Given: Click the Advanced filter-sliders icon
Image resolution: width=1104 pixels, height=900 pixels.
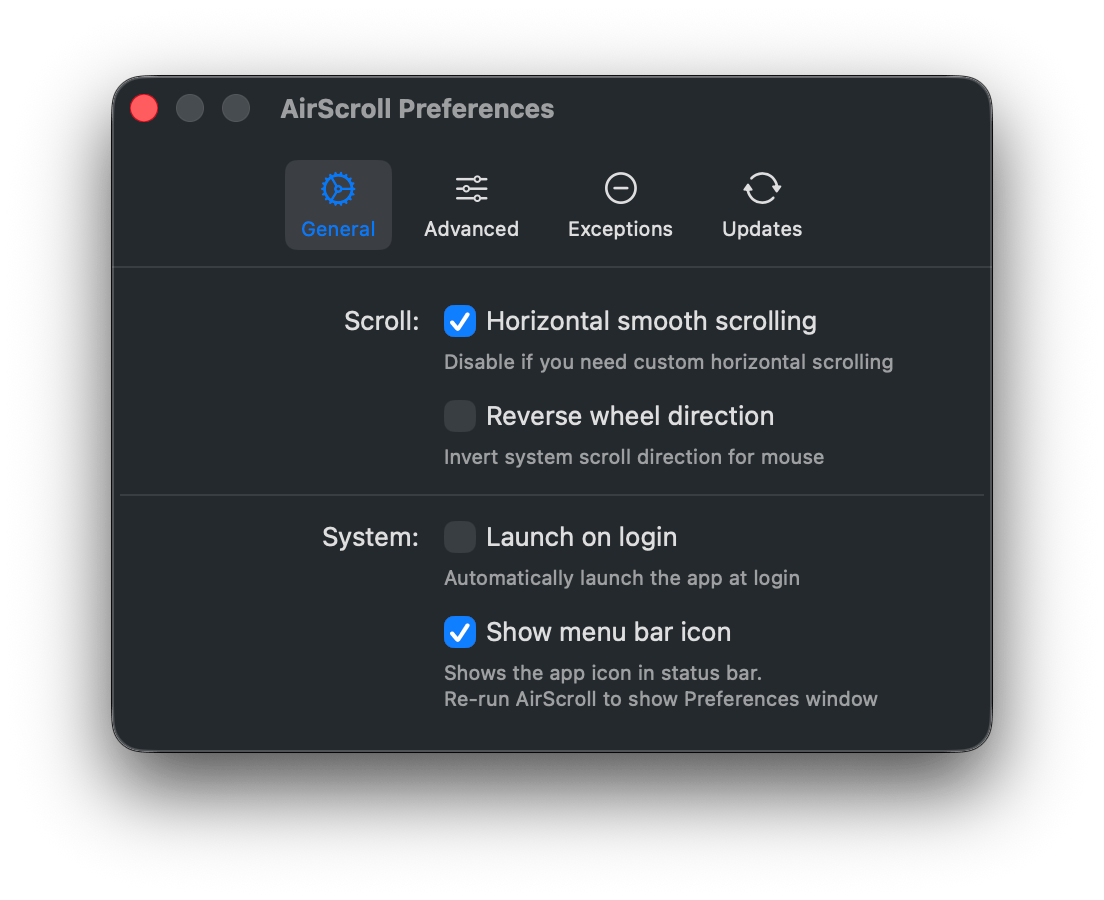Looking at the screenshot, I should coord(470,188).
